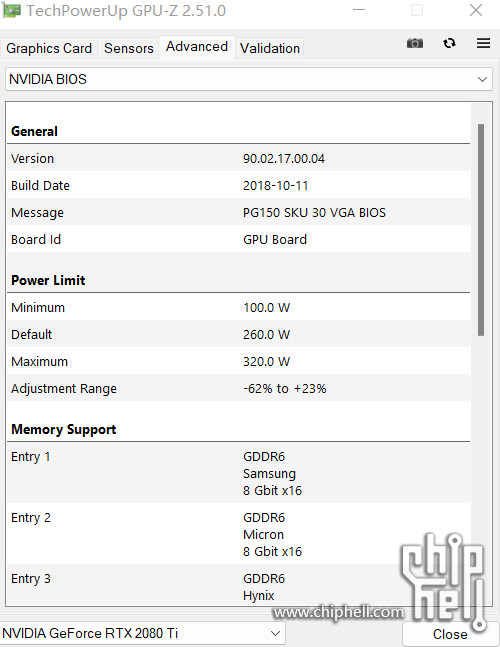500x647 pixels.
Task: Expand the NVIDIA BIOS dropdown
Action: [x=249, y=79]
